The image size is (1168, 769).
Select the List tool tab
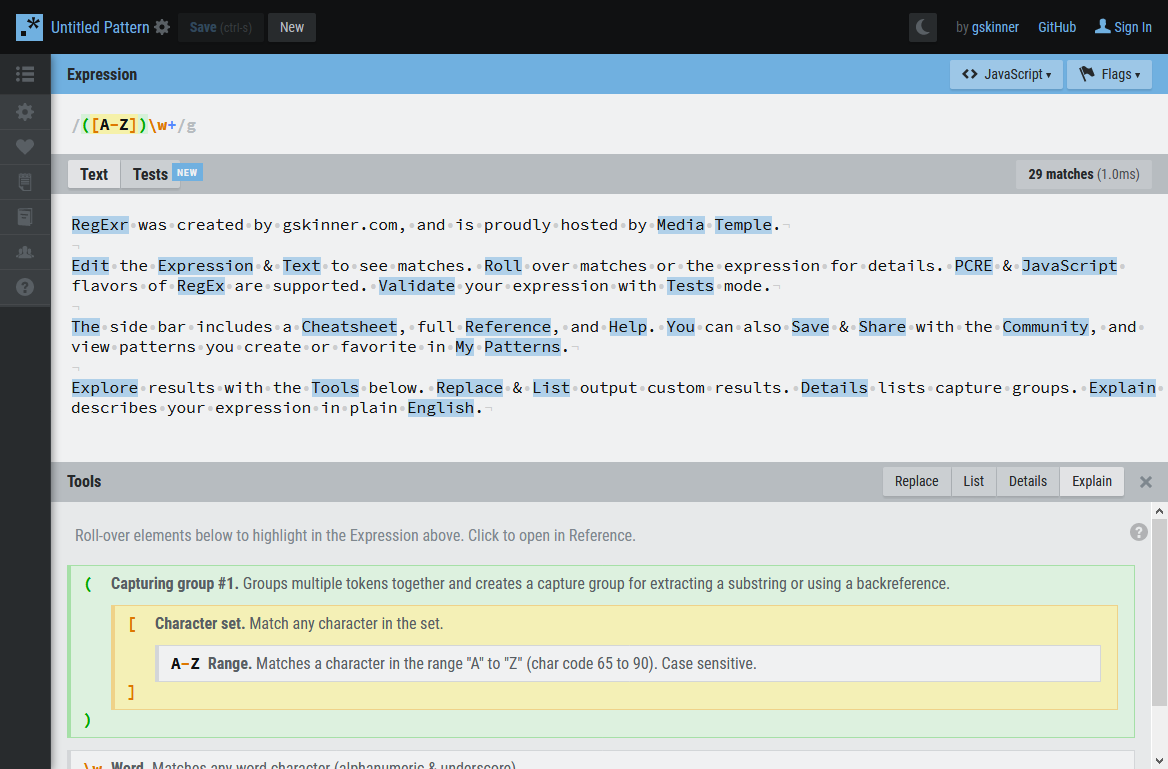[x=974, y=481]
